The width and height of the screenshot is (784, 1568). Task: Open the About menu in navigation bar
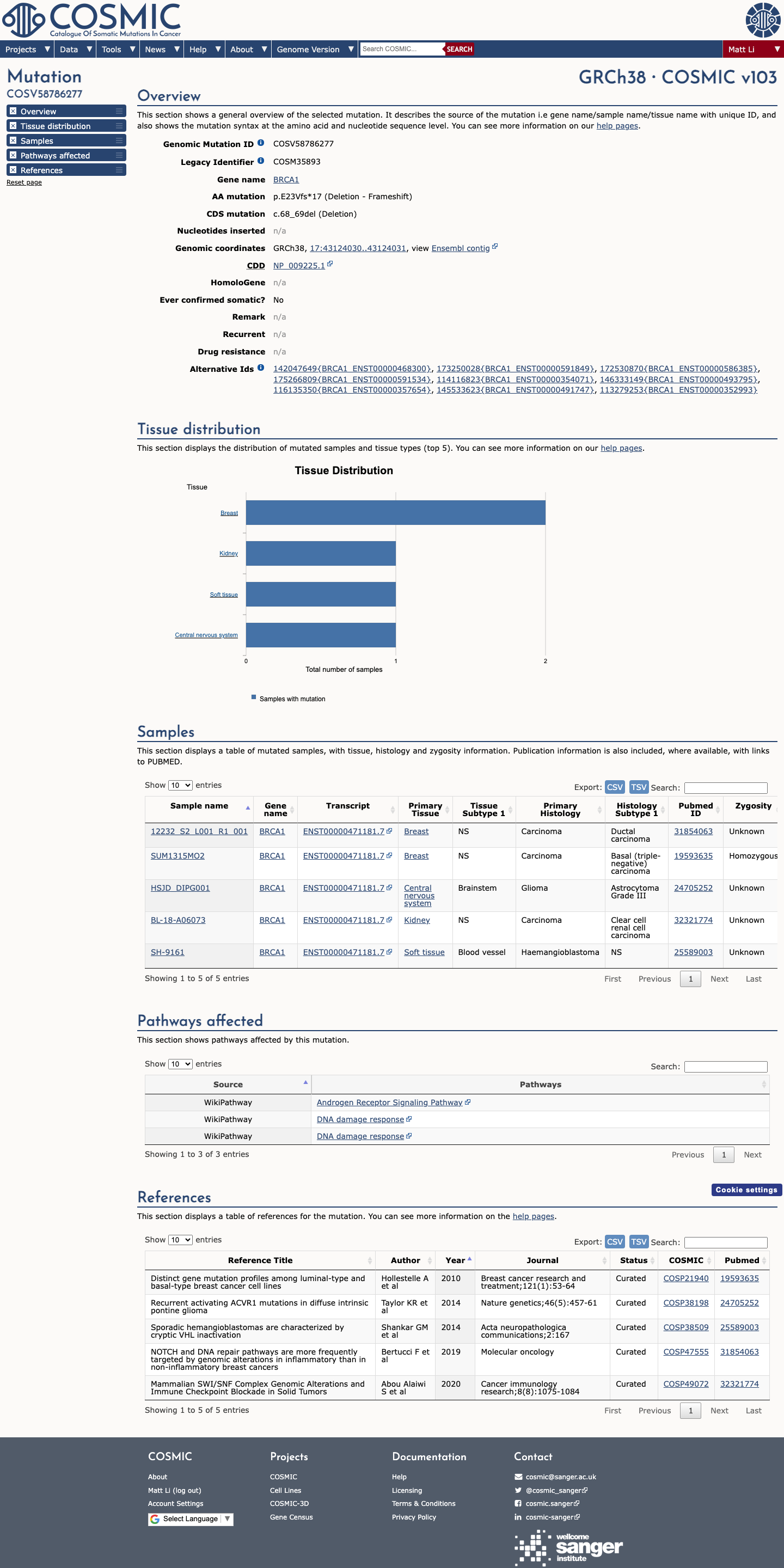coord(248,50)
